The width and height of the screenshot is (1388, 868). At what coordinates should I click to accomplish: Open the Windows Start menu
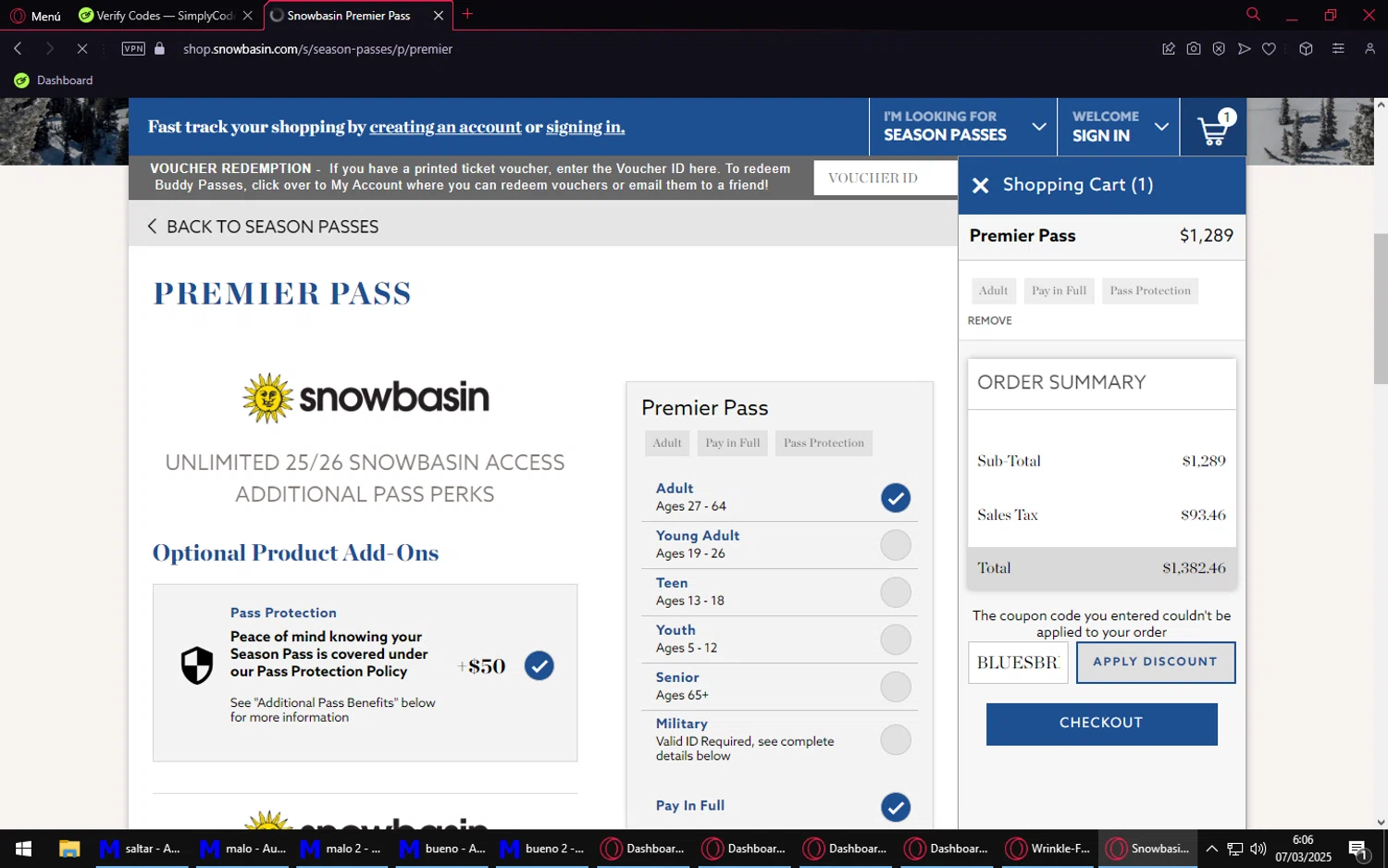click(x=23, y=849)
